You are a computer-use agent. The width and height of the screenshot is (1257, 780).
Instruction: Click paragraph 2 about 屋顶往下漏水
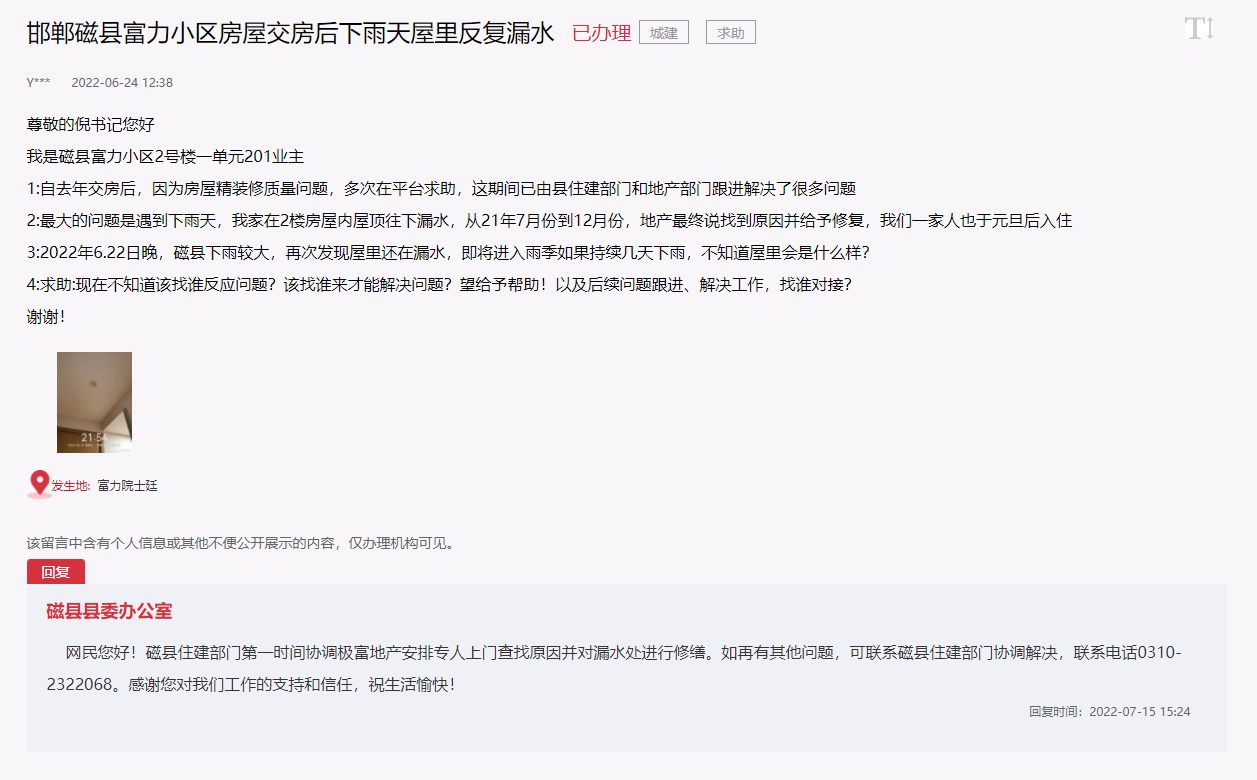pyautogui.click(x=549, y=221)
